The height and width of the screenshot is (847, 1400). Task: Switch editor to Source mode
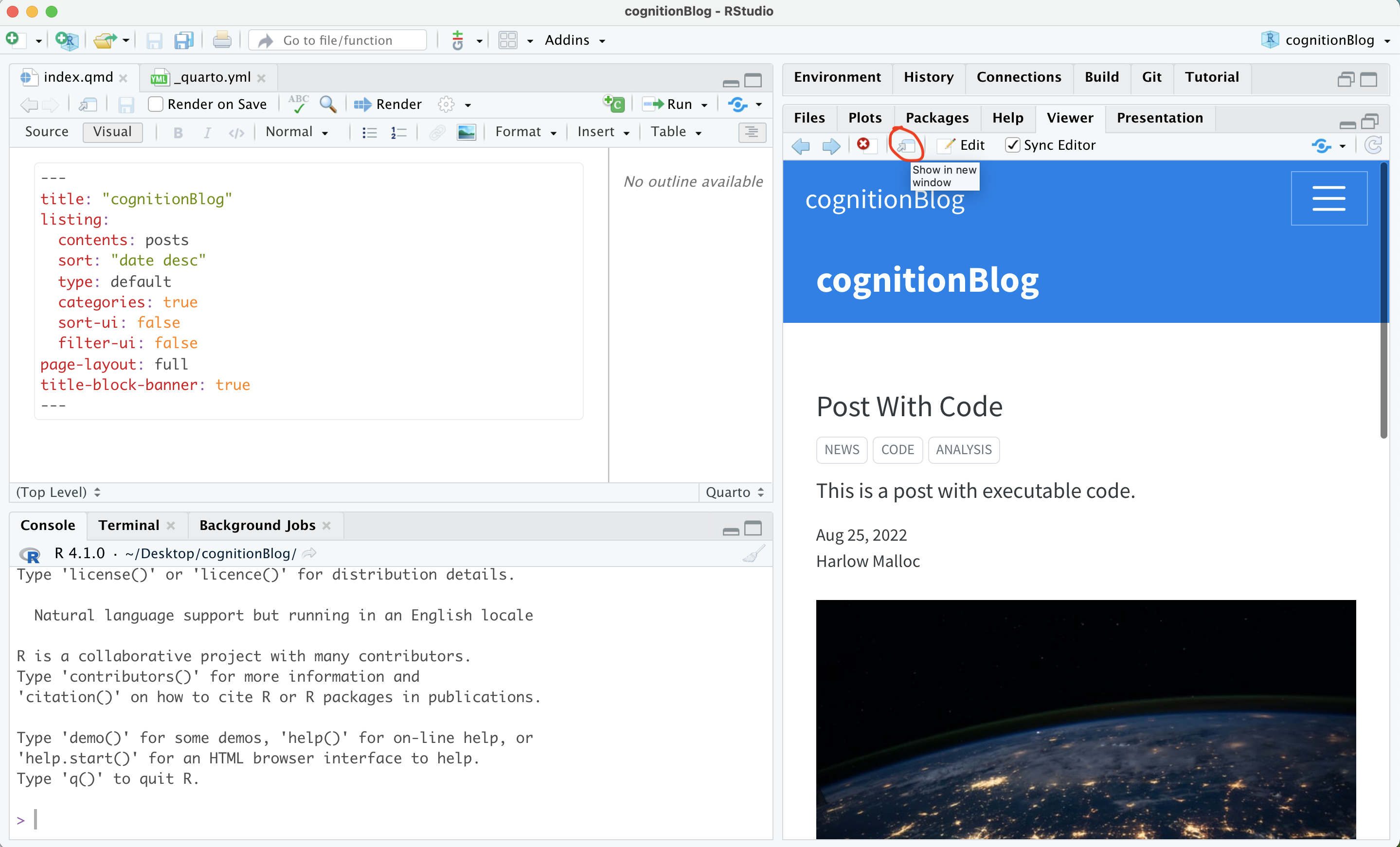click(47, 132)
